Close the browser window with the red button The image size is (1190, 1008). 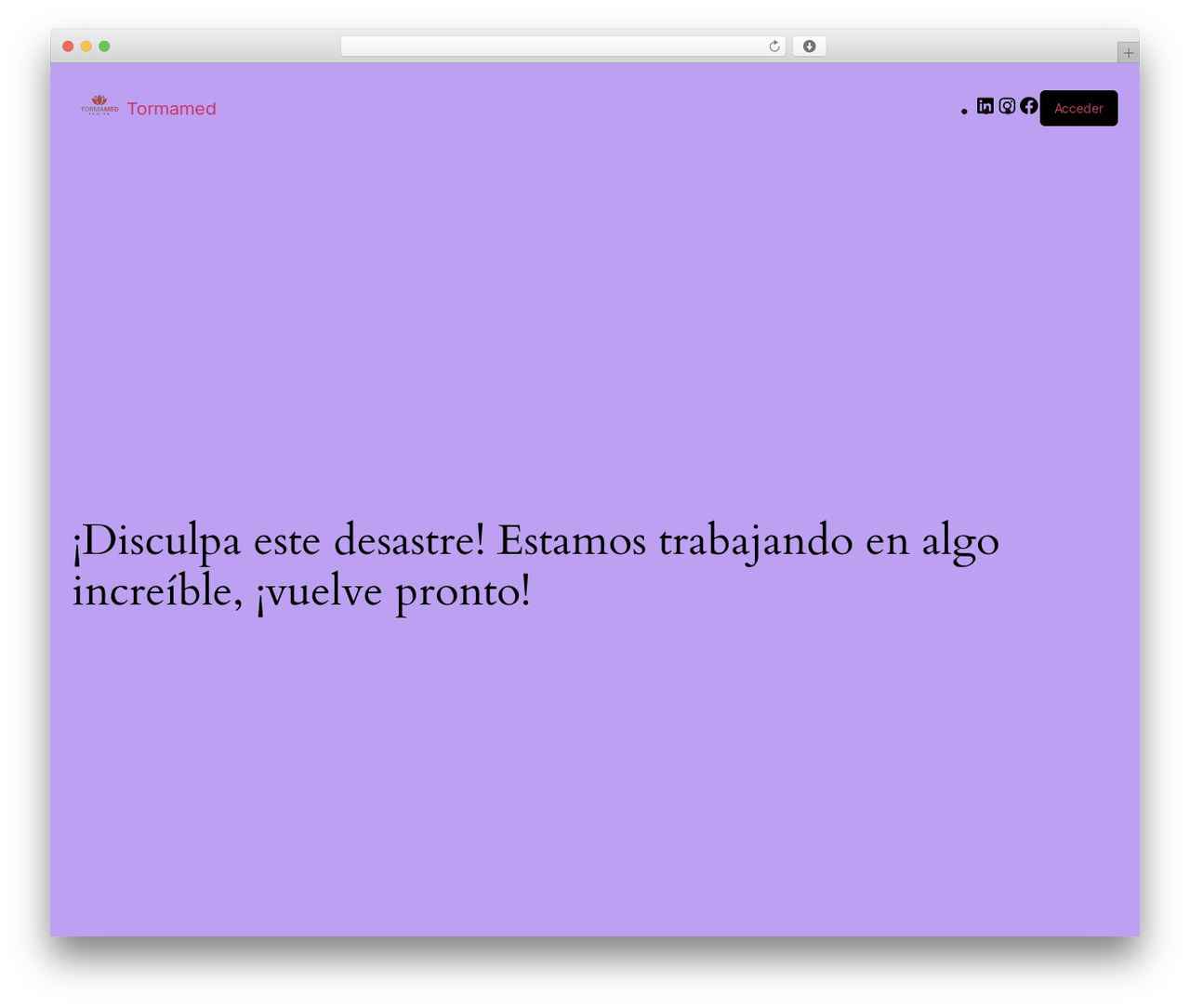68,46
